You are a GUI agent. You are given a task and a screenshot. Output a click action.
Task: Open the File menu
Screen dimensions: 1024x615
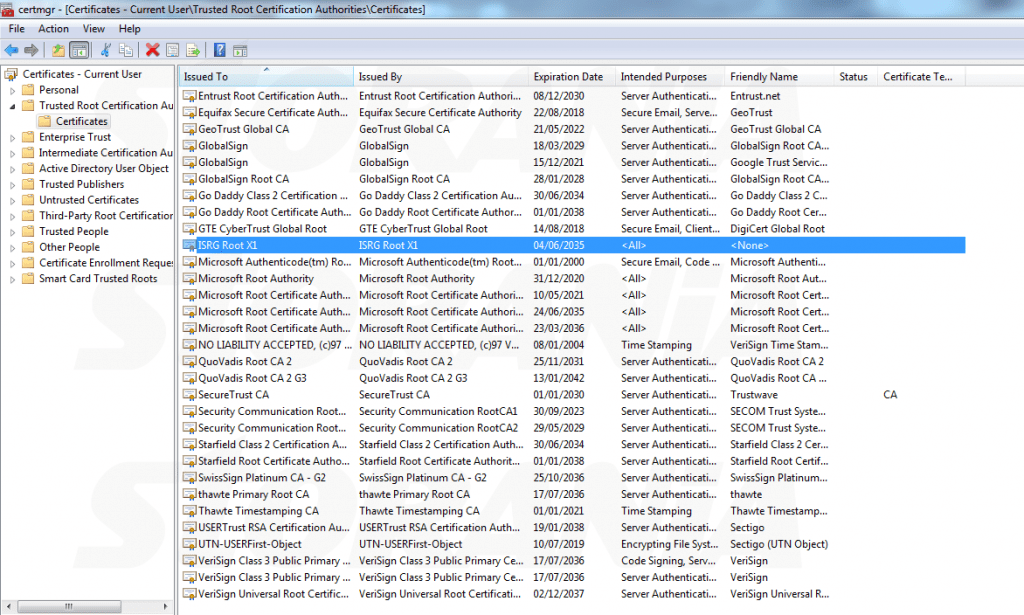click(16, 29)
